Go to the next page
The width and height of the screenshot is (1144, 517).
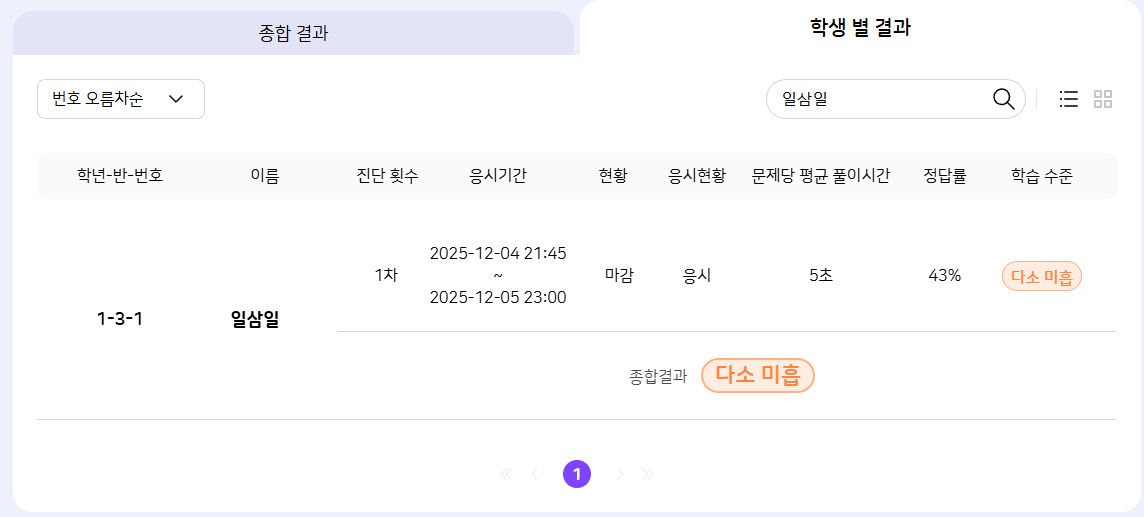click(620, 474)
